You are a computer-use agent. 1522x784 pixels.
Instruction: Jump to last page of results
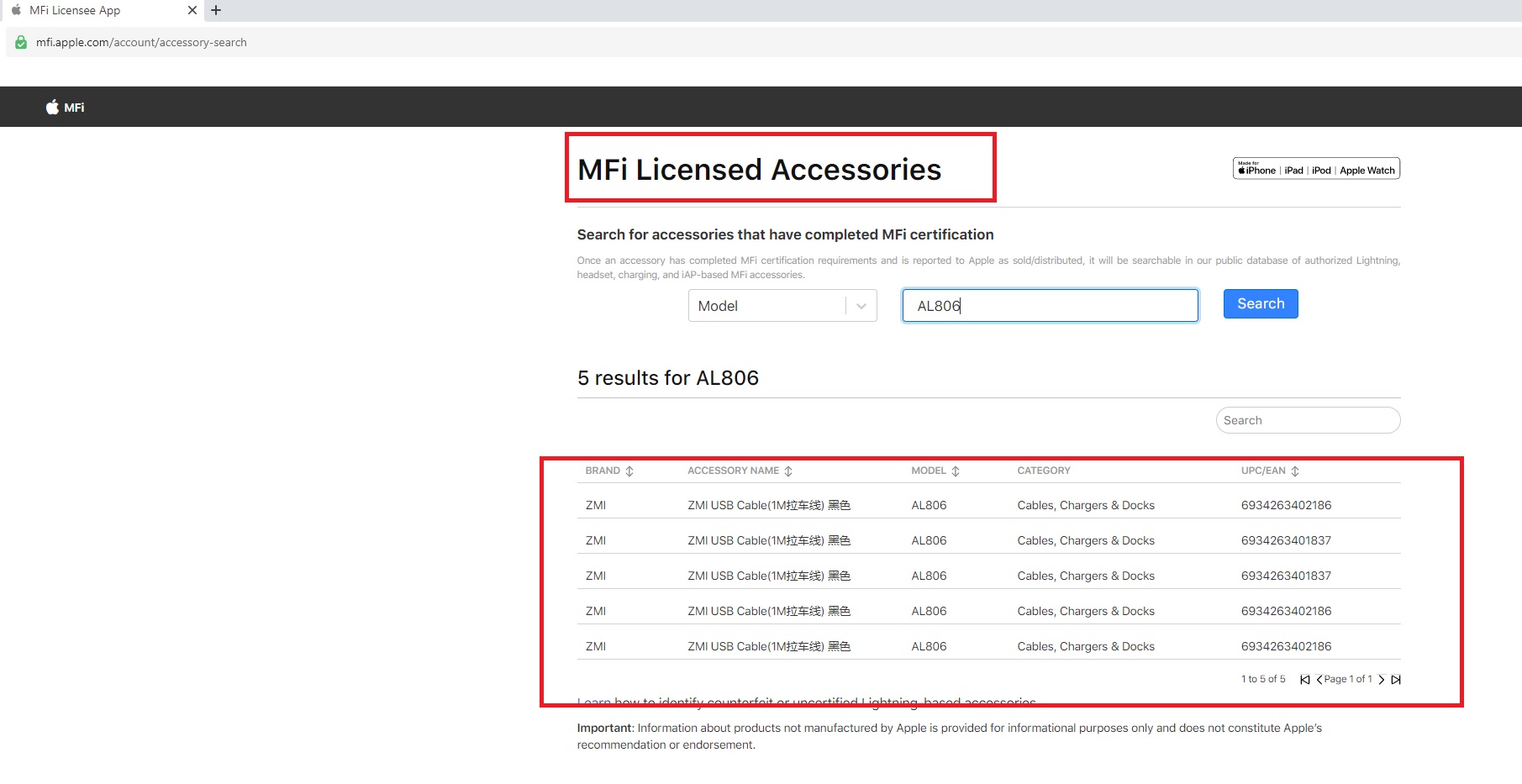click(x=1396, y=680)
